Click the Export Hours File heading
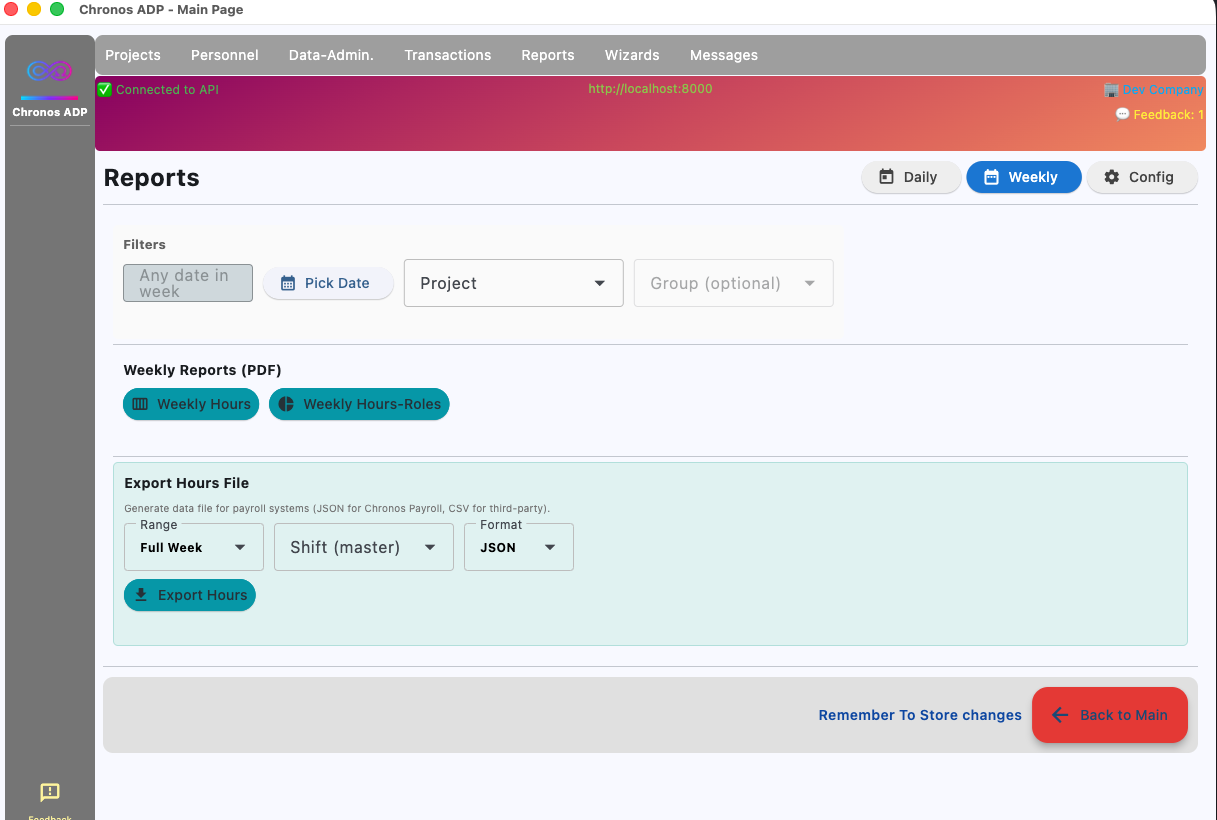The width and height of the screenshot is (1217, 820). pyautogui.click(x=187, y=483)
